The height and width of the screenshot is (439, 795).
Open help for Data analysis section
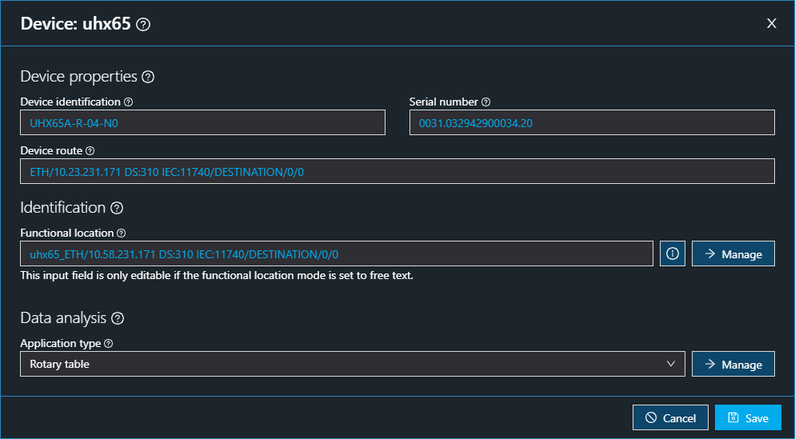pyautogui.click(x=117, y=319)
